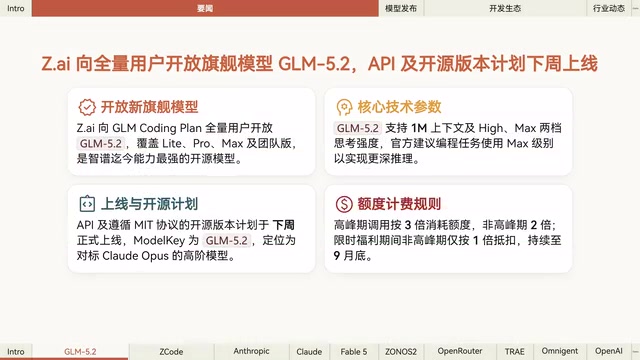This screenshot has height=360, width=640.
Task: Click the 开放新旗舰模型 card heading
Action: [149, 107]
